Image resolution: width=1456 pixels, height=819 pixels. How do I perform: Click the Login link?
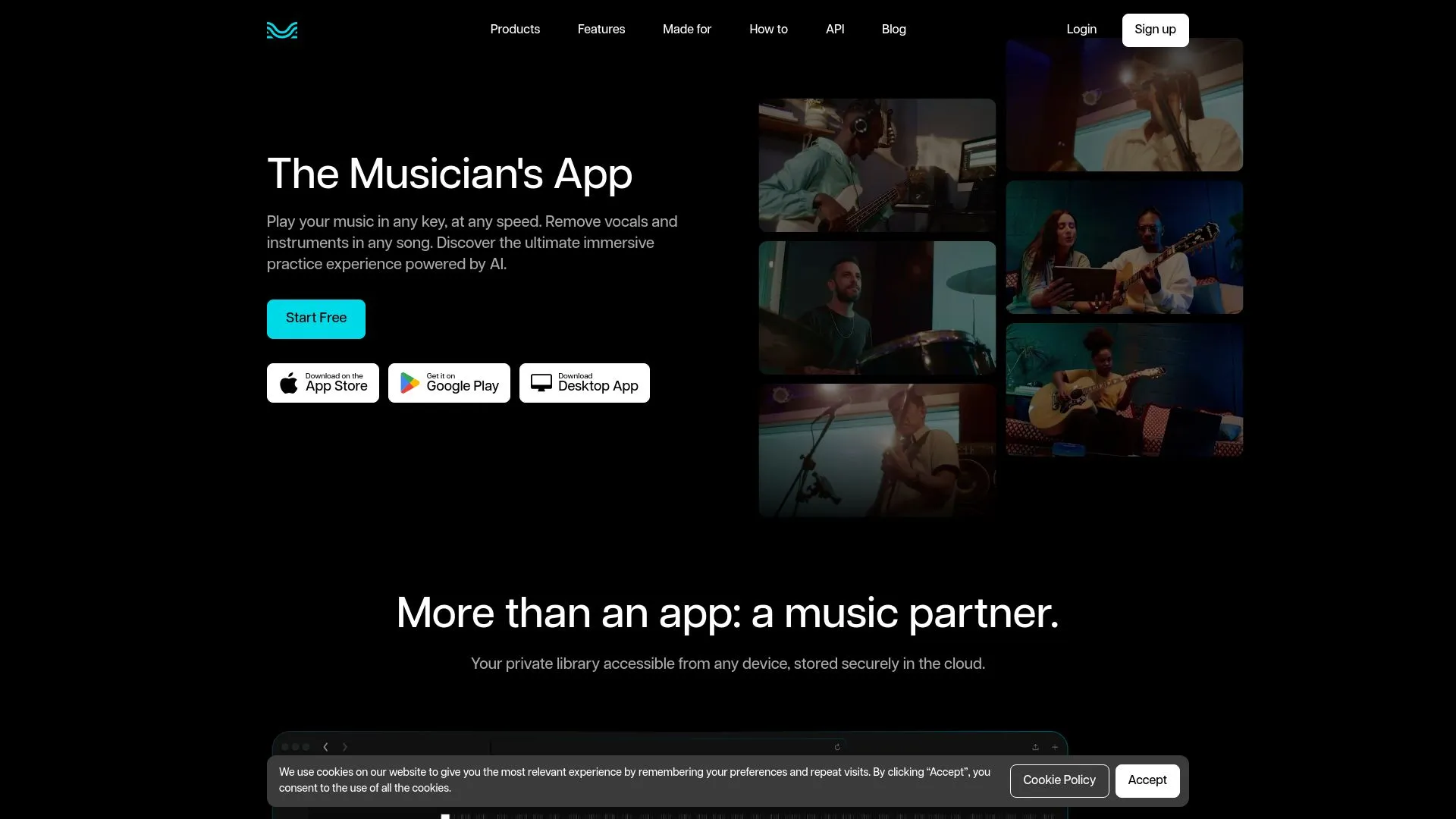[1081, 30]
